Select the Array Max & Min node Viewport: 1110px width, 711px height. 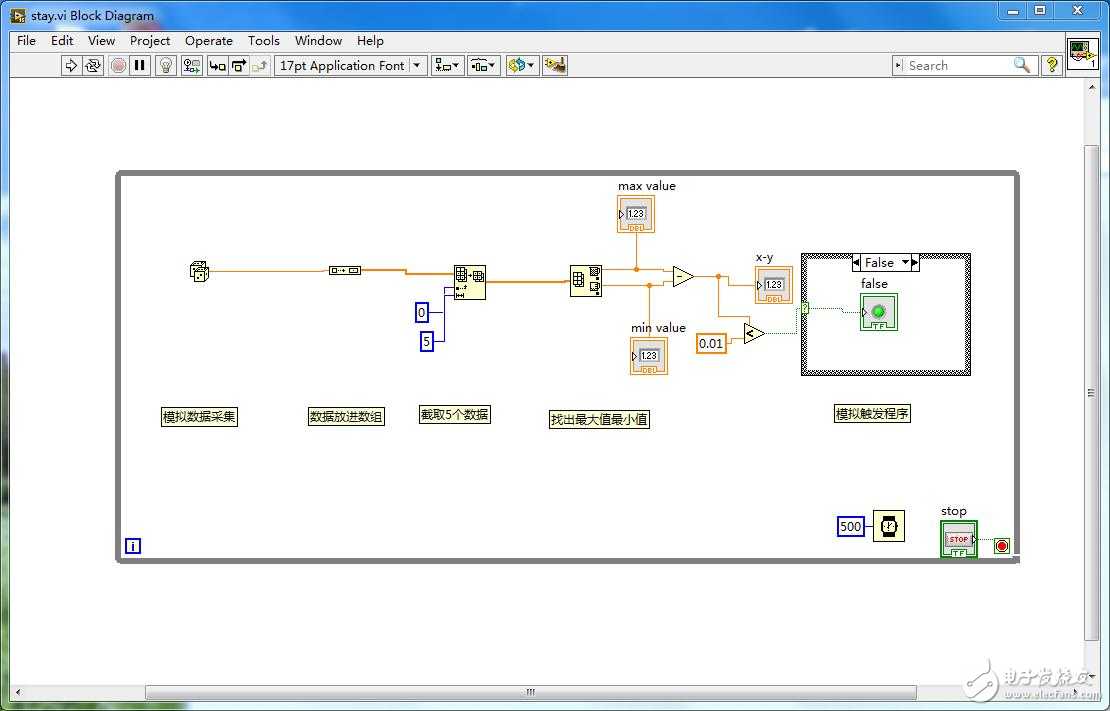tap(586, 281)
